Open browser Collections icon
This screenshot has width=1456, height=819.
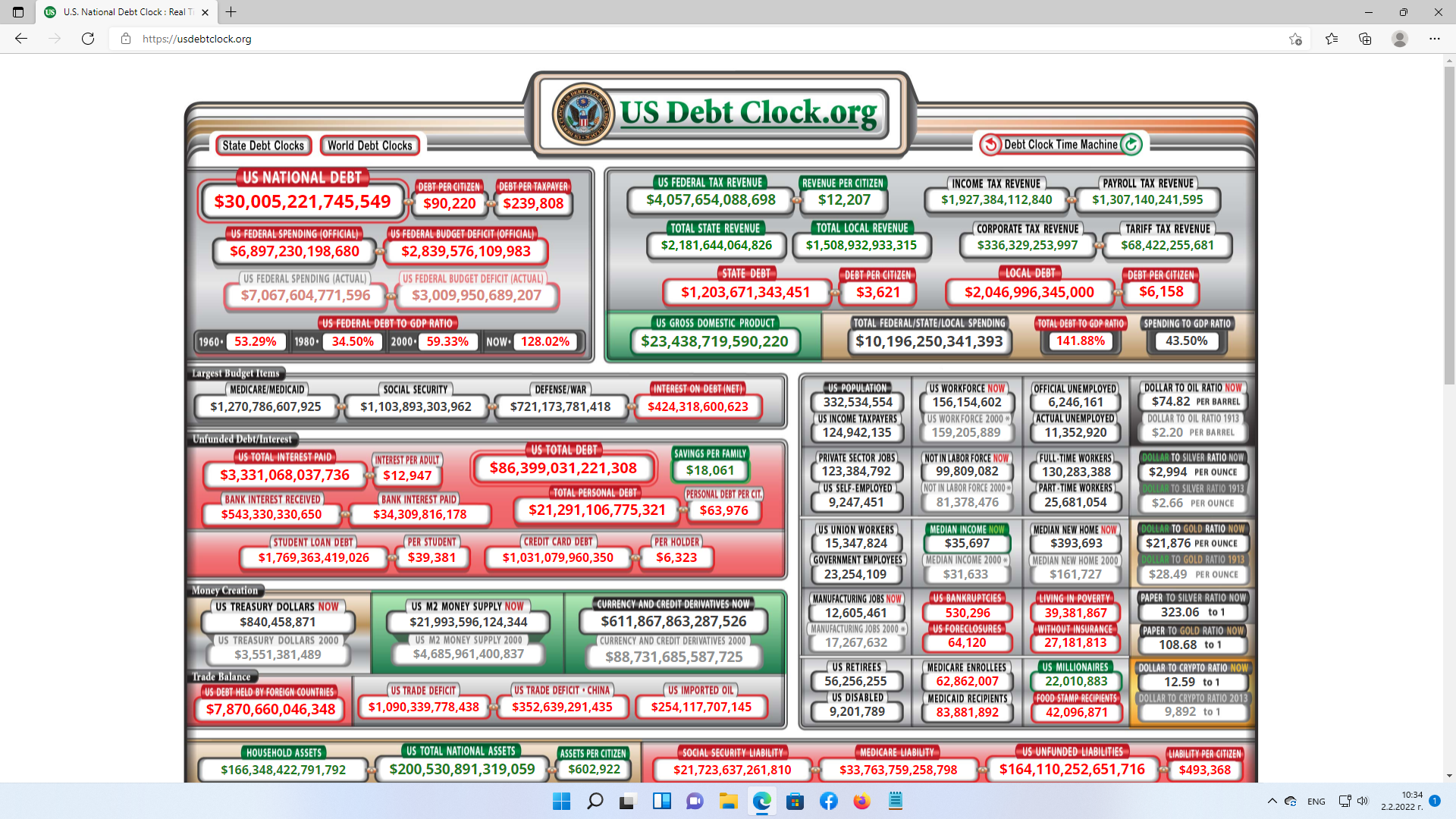tap(1365, 39)
